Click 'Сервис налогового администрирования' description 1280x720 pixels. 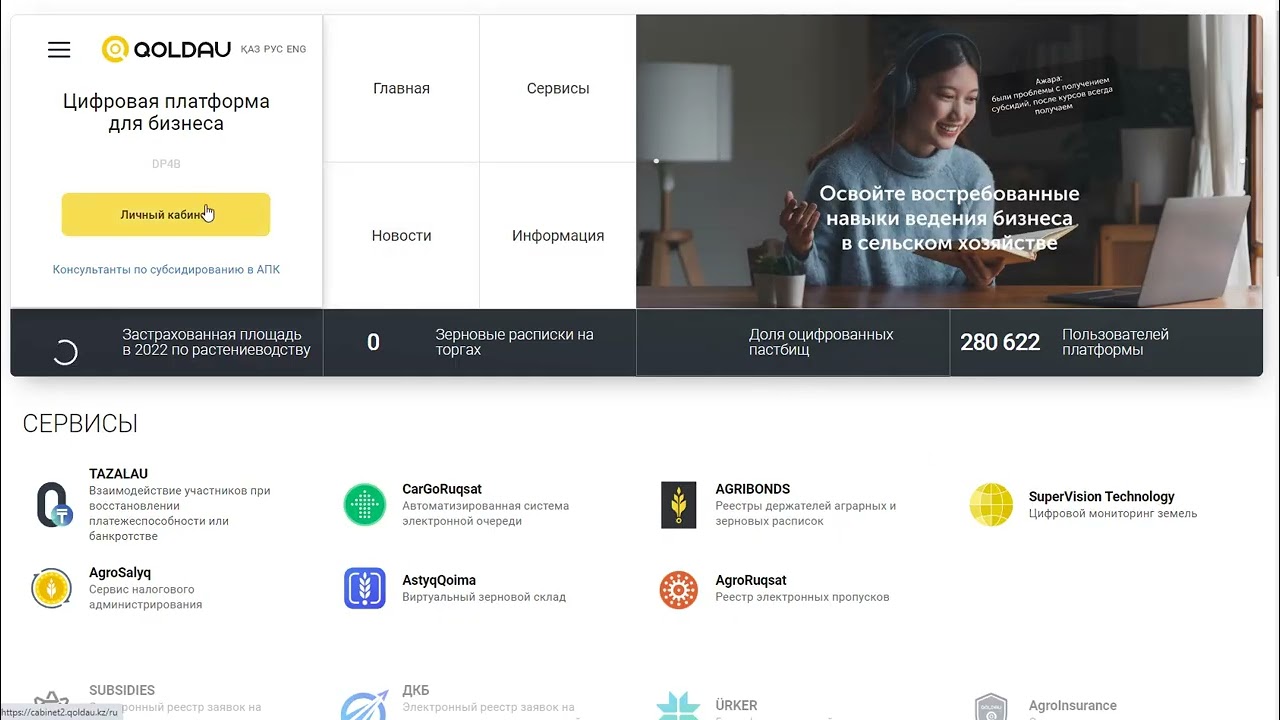coord(145,597)
